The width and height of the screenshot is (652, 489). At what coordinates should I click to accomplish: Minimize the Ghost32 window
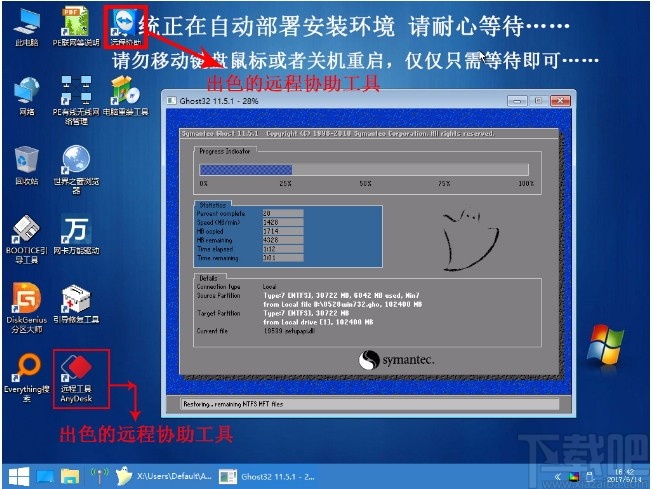[x=517, y=101]
